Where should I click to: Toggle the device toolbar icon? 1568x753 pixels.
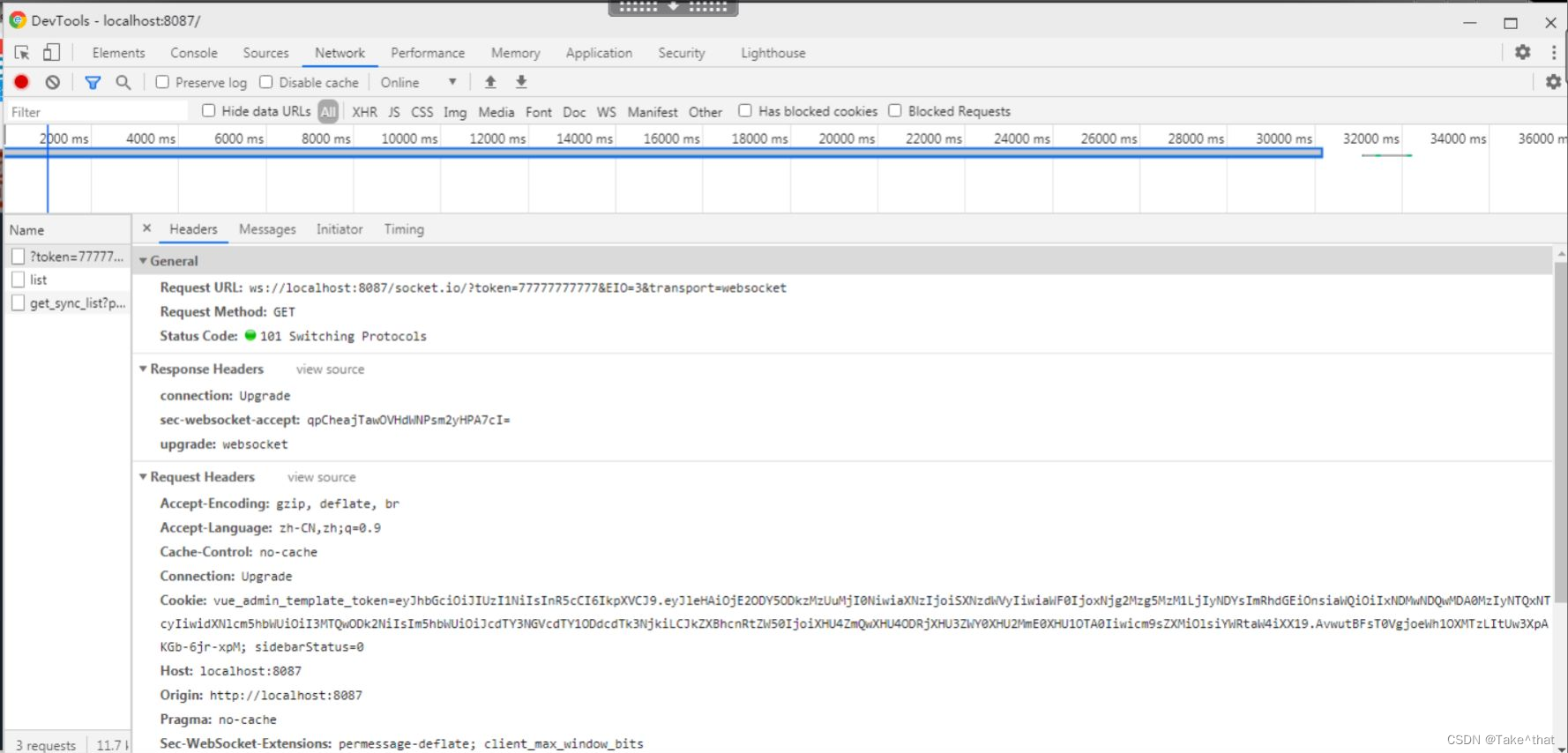click(x=51, y=53)
